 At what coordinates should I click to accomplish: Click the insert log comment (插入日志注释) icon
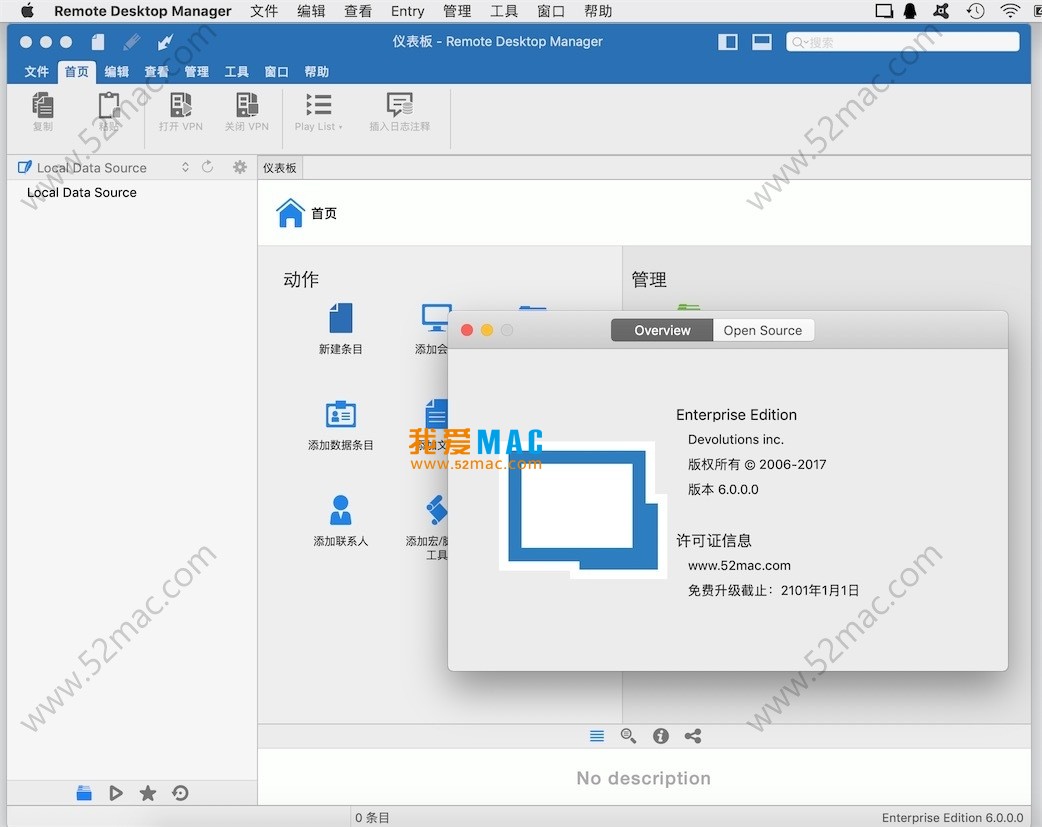[x=399, y=106]
